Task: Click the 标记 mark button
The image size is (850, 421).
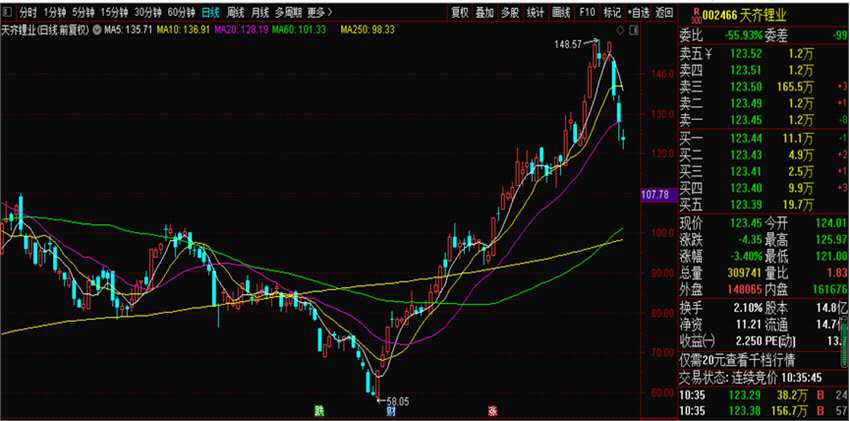Action: point(612,12)
